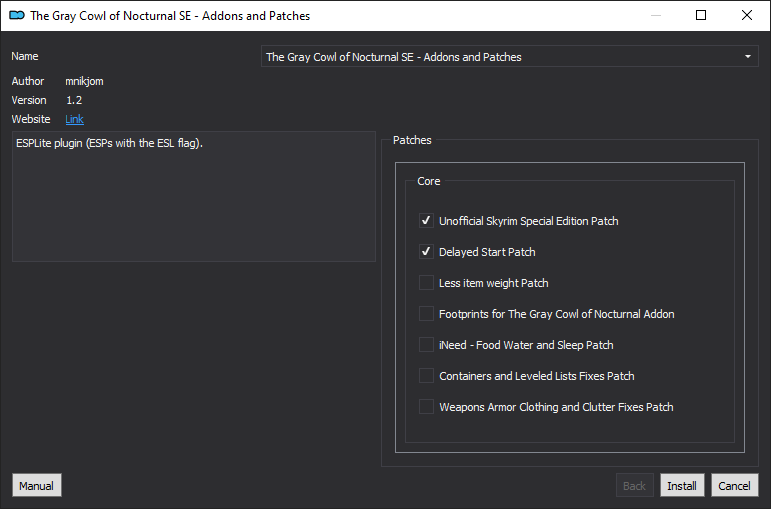Click the Delayed Start Patch label text
Image resolution: width=771 pixels, height=509 pixels.
click(x=487, y=252)
